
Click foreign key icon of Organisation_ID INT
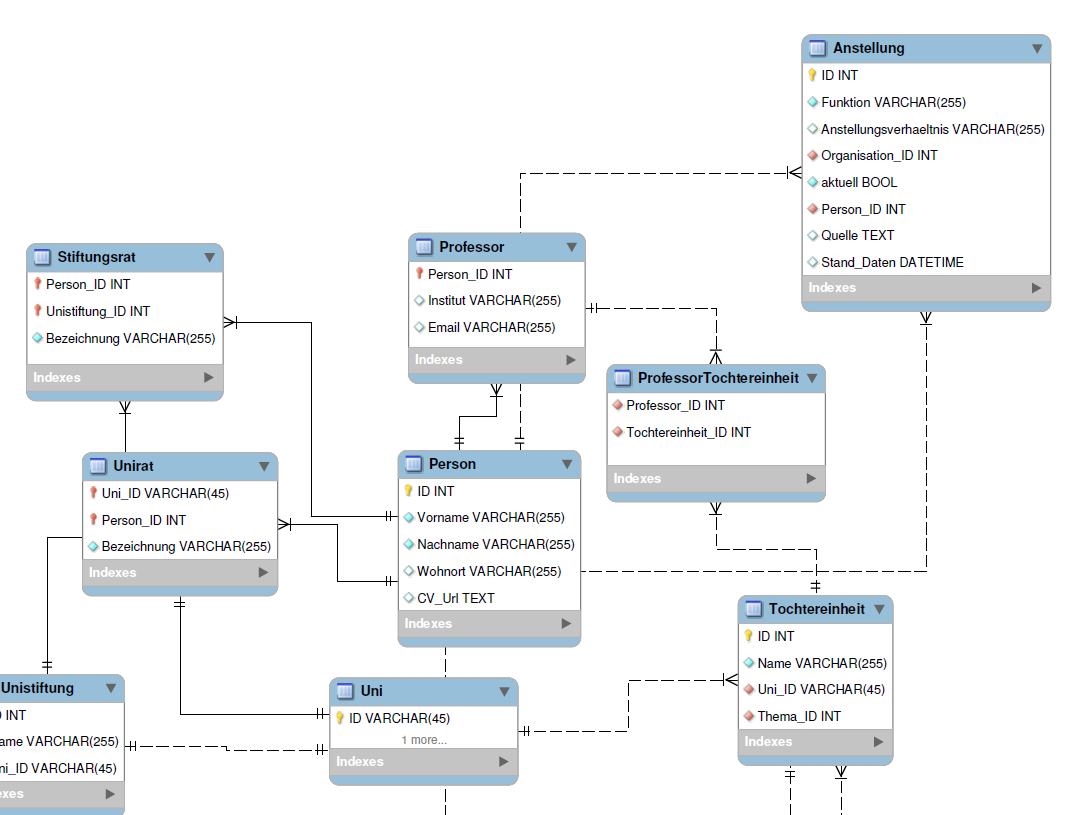tap(812, 155)
